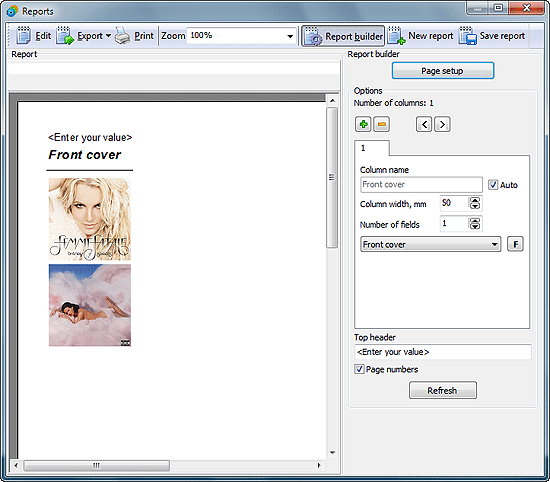550x482 pixels.
Task: Click the horizontal scrollbar thumb
Action: pyautogui.click(x=96, y=466)
